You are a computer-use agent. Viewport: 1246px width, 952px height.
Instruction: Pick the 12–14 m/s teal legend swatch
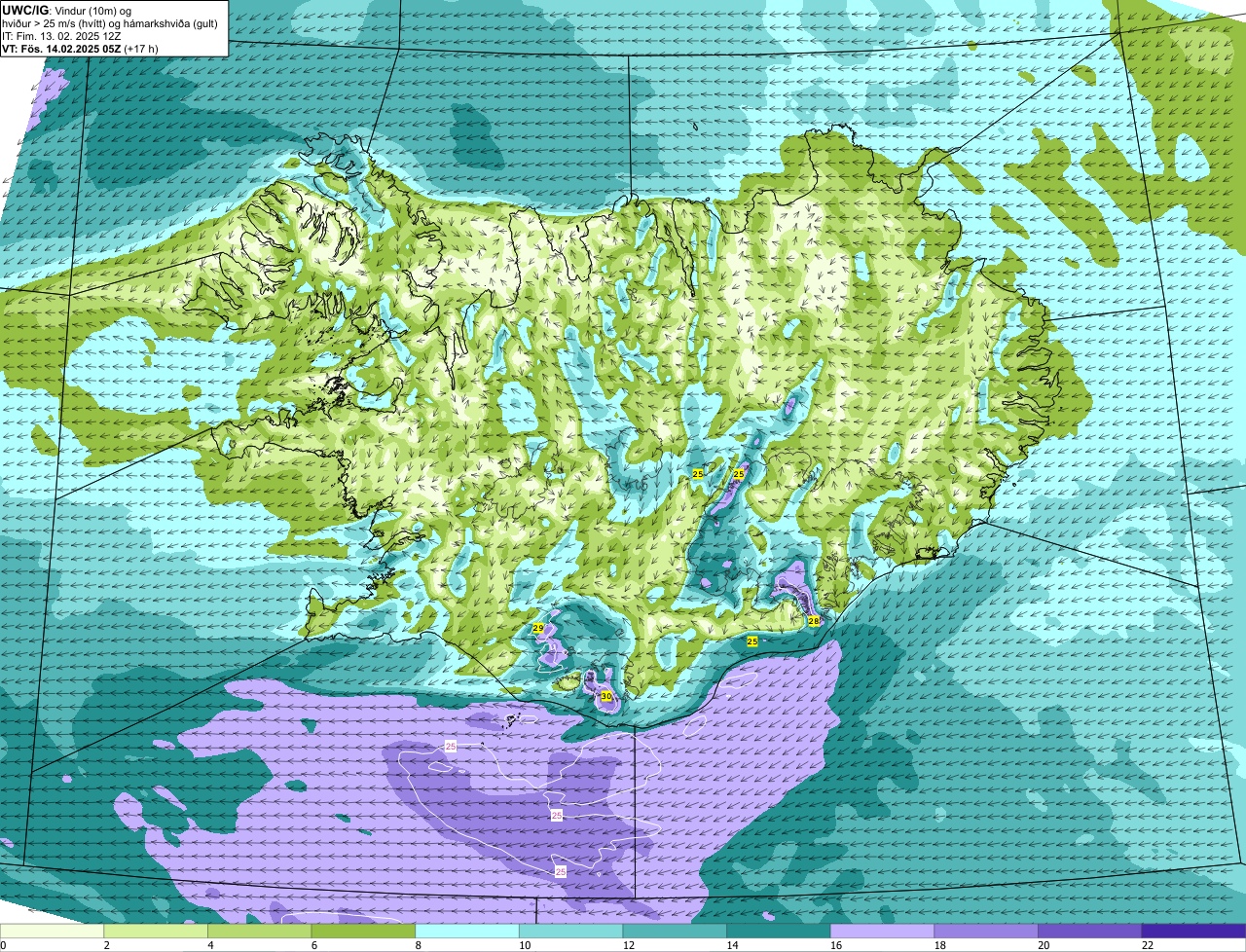675,931
